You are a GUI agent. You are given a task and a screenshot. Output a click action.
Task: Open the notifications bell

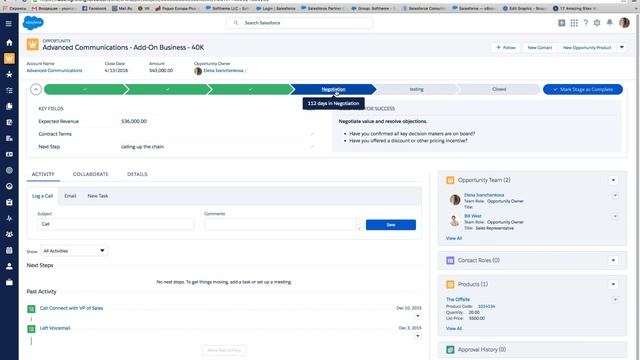(609, 22)
